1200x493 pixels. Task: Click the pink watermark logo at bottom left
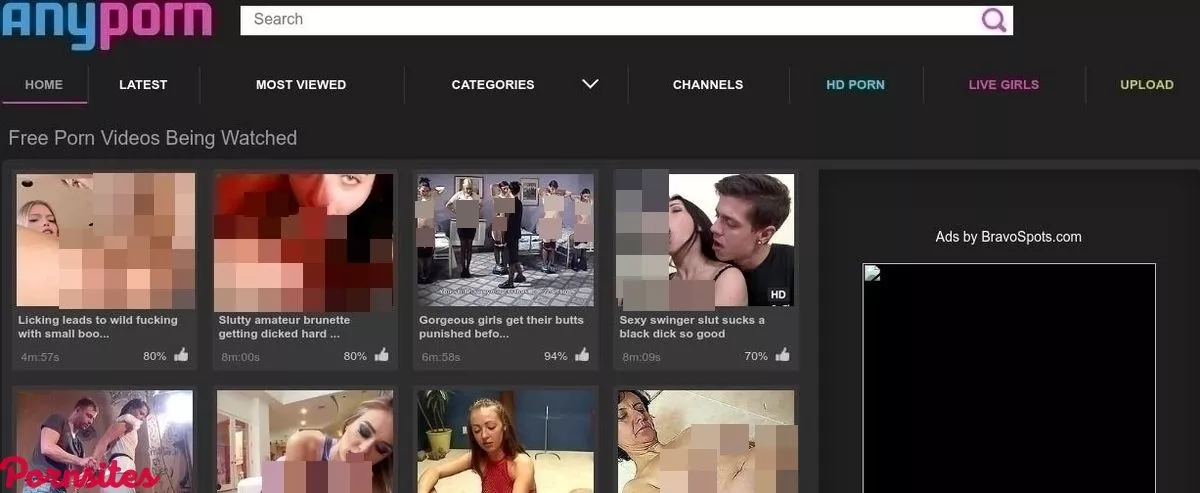pyautogui.click(x=78, y=476)
